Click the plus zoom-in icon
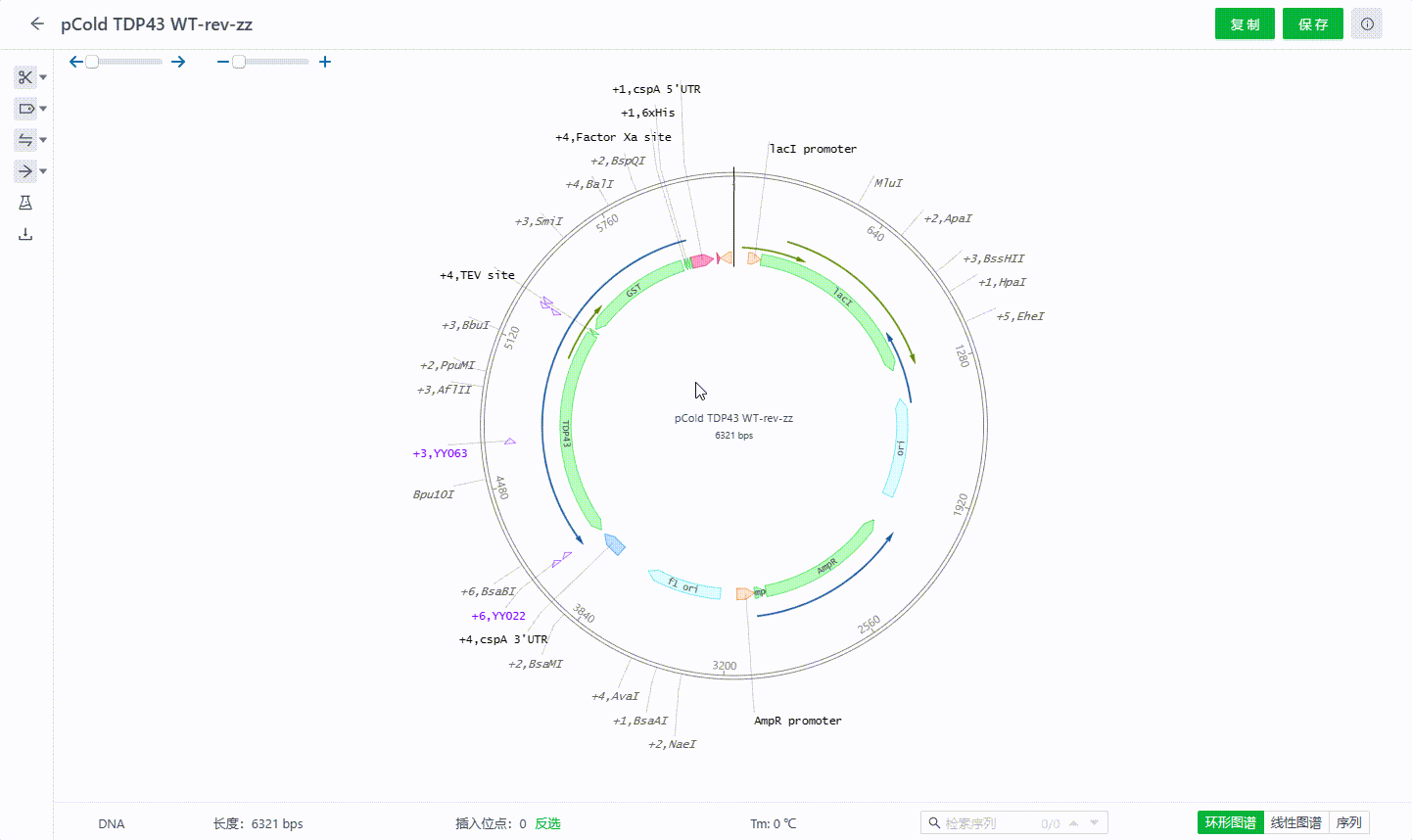Viewport: 1412px width, 840px height. [325, 62]
